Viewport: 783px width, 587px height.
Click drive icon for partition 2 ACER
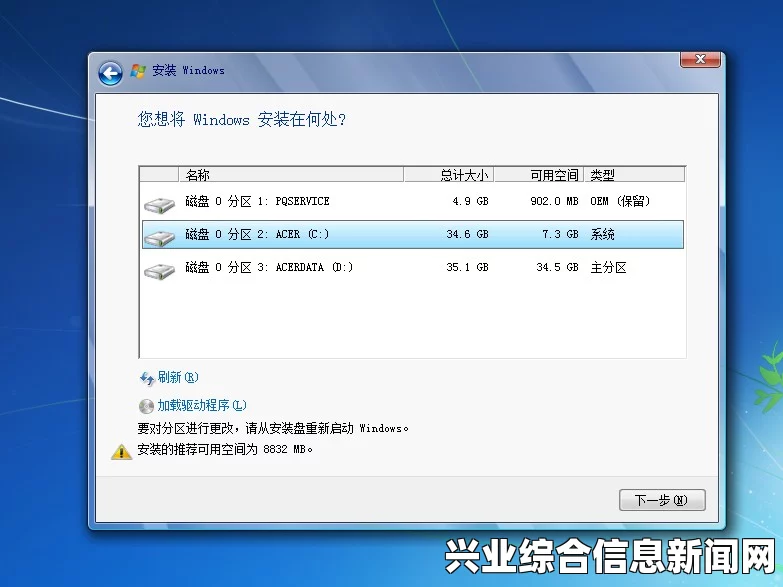tap(159, 238)
